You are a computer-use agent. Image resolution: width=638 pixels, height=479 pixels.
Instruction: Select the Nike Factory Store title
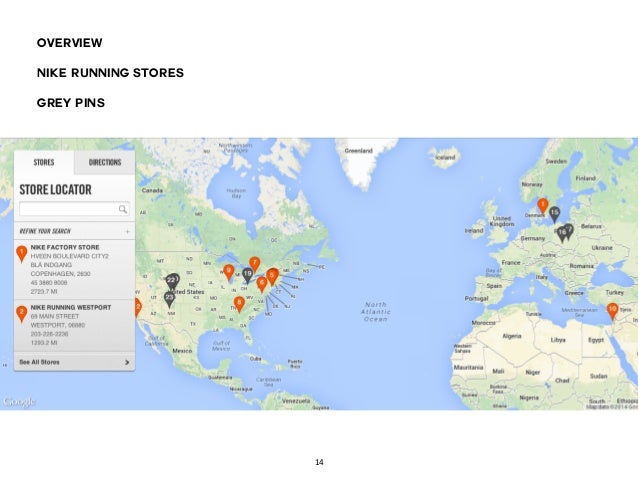pyautogui.click(x=65, y=247)
